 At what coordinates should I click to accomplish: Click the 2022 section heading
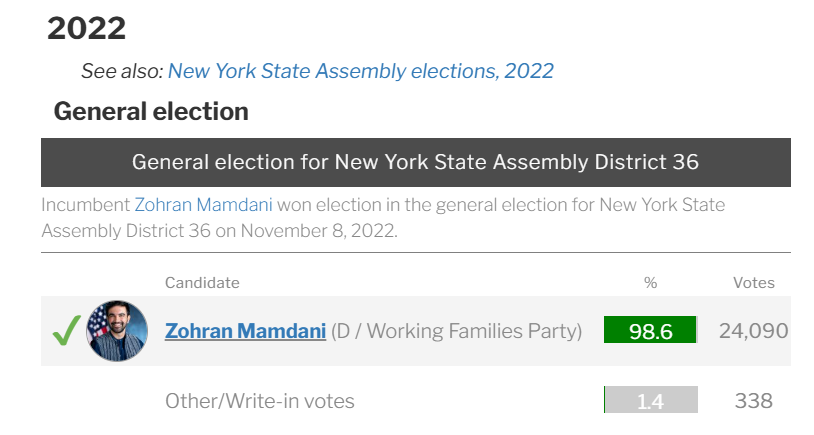click(87, 28)
